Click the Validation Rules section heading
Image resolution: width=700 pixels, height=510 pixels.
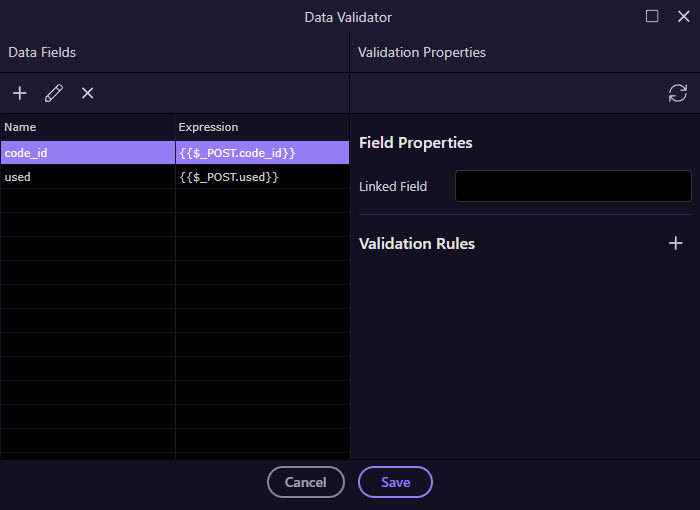[417, 243]
